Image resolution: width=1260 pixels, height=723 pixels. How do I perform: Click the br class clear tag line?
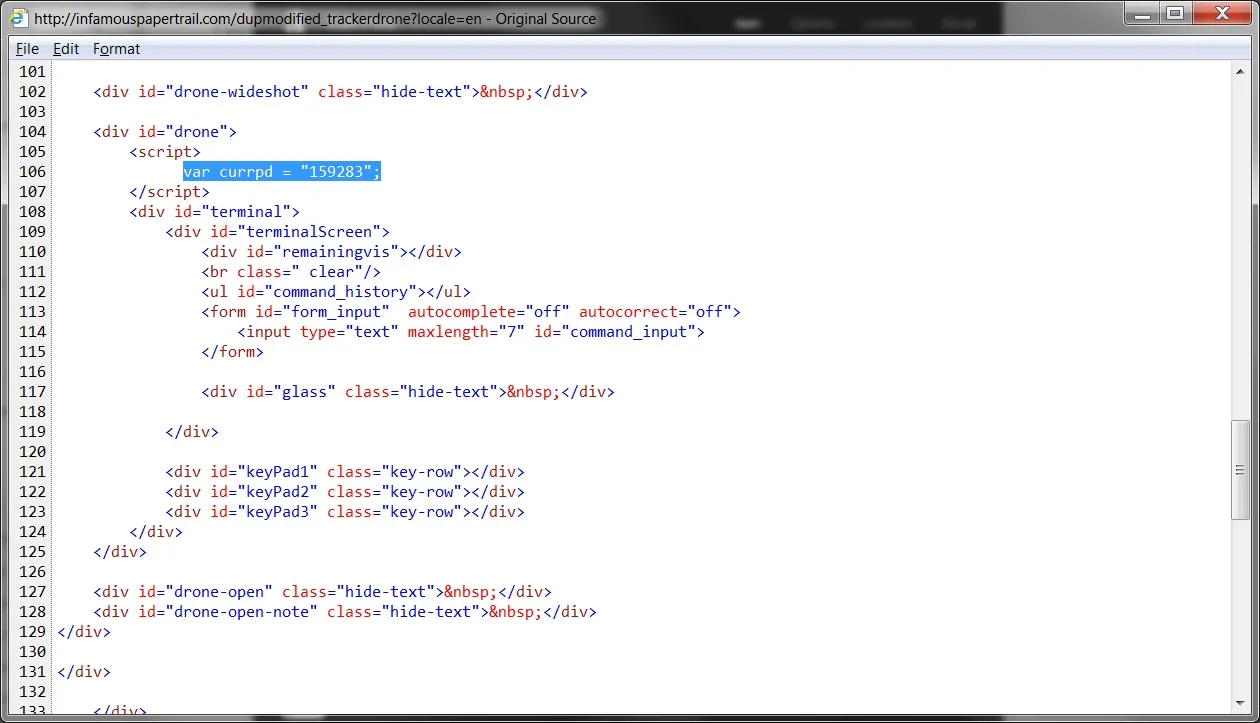(x=291, y=271)
